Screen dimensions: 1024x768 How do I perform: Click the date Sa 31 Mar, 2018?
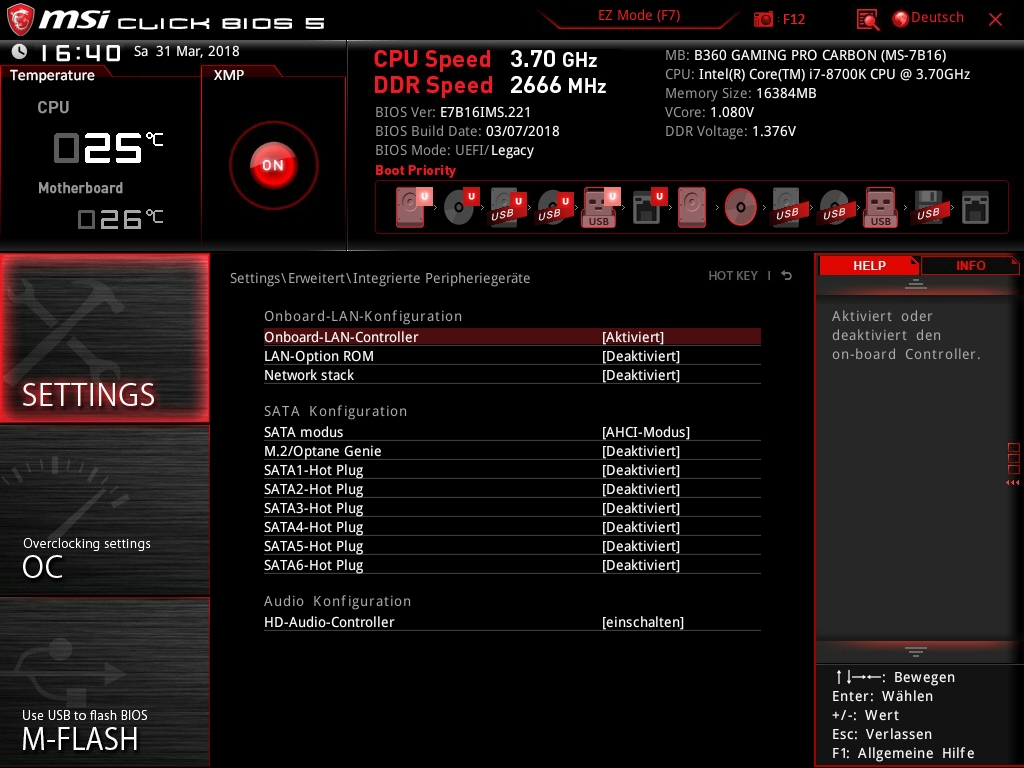pos(187,51)
